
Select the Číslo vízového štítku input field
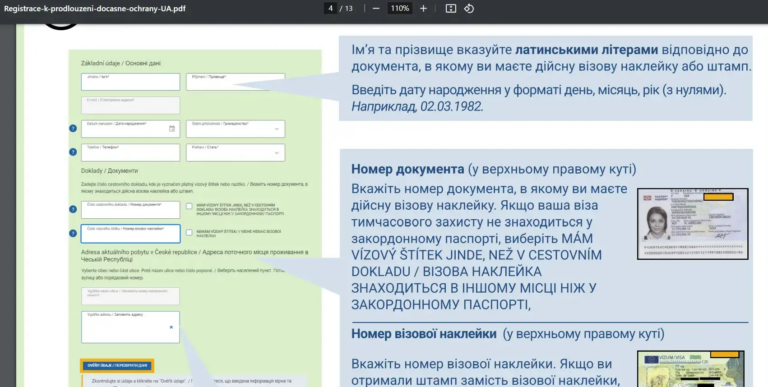click(x=130, y=234)
